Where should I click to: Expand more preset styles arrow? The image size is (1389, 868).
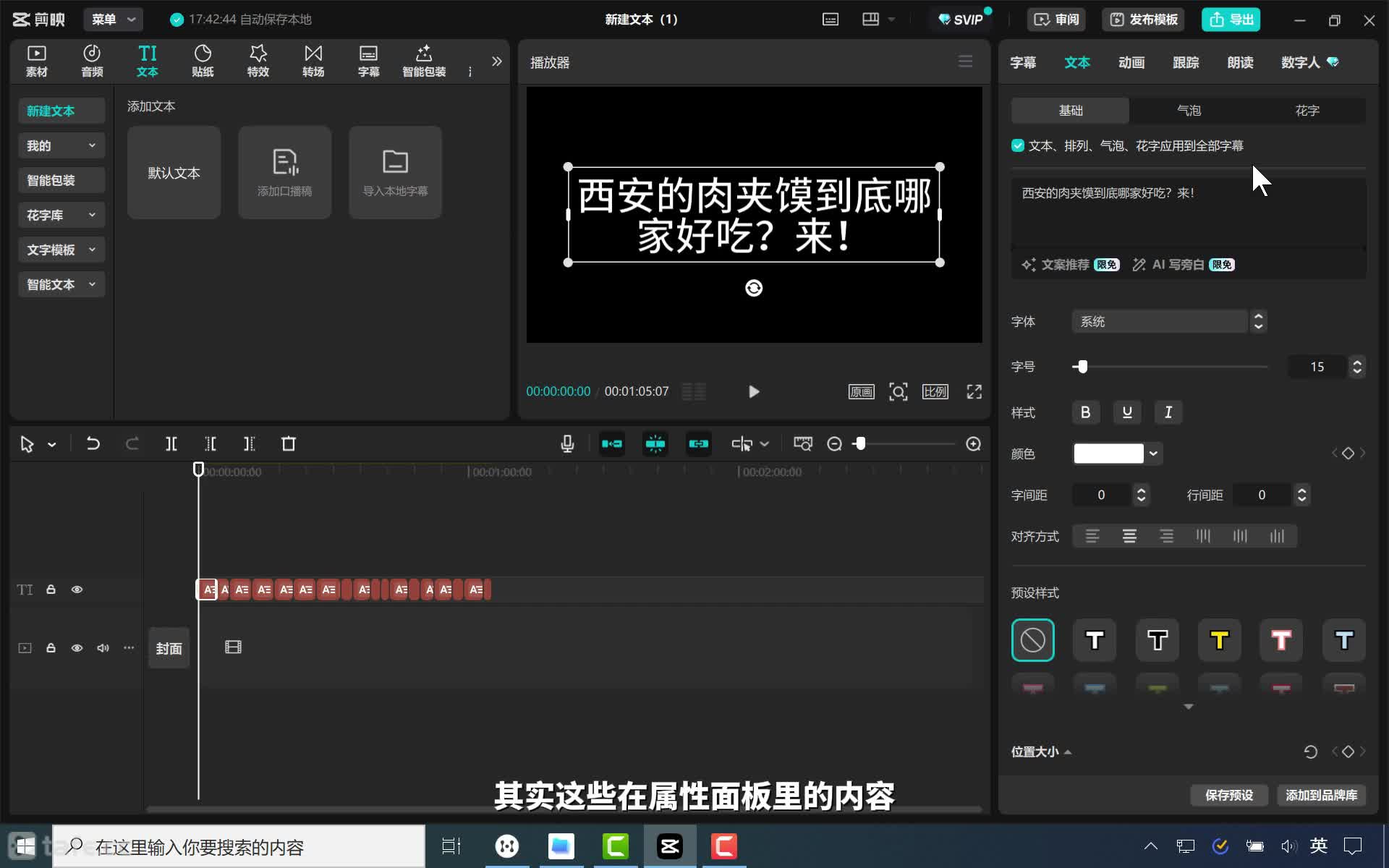1188,707
